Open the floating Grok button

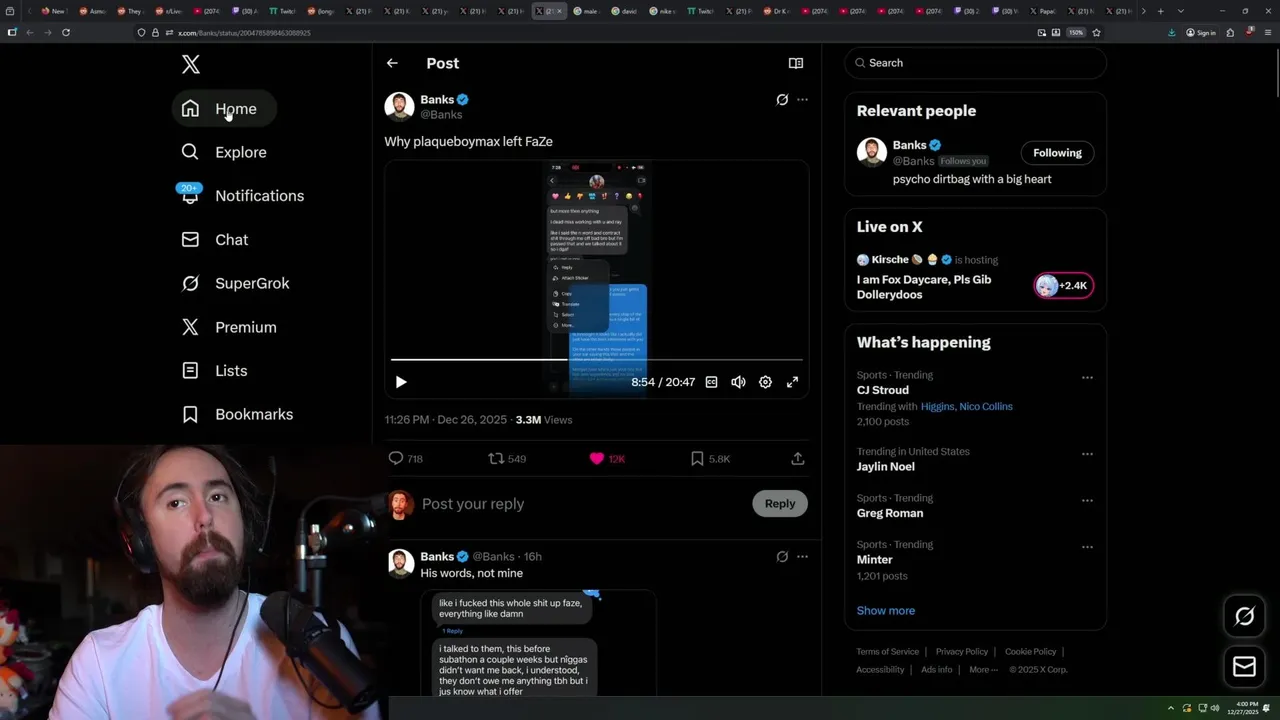click(1244, 617)
